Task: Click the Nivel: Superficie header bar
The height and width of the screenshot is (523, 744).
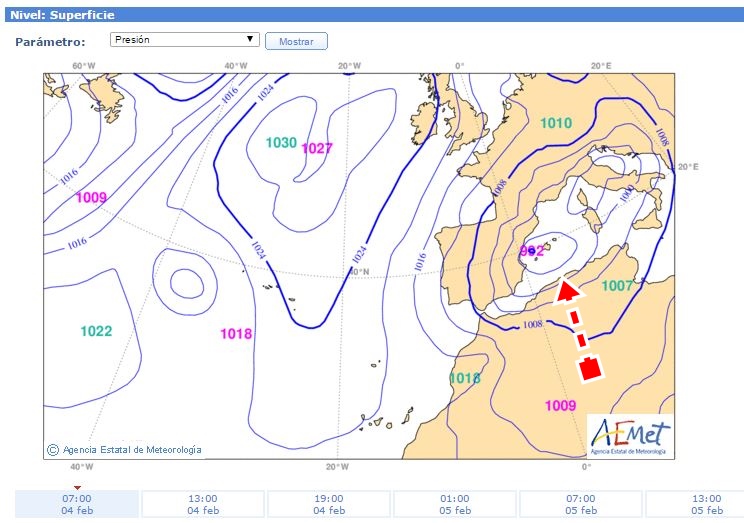Action: click(372, 15)
